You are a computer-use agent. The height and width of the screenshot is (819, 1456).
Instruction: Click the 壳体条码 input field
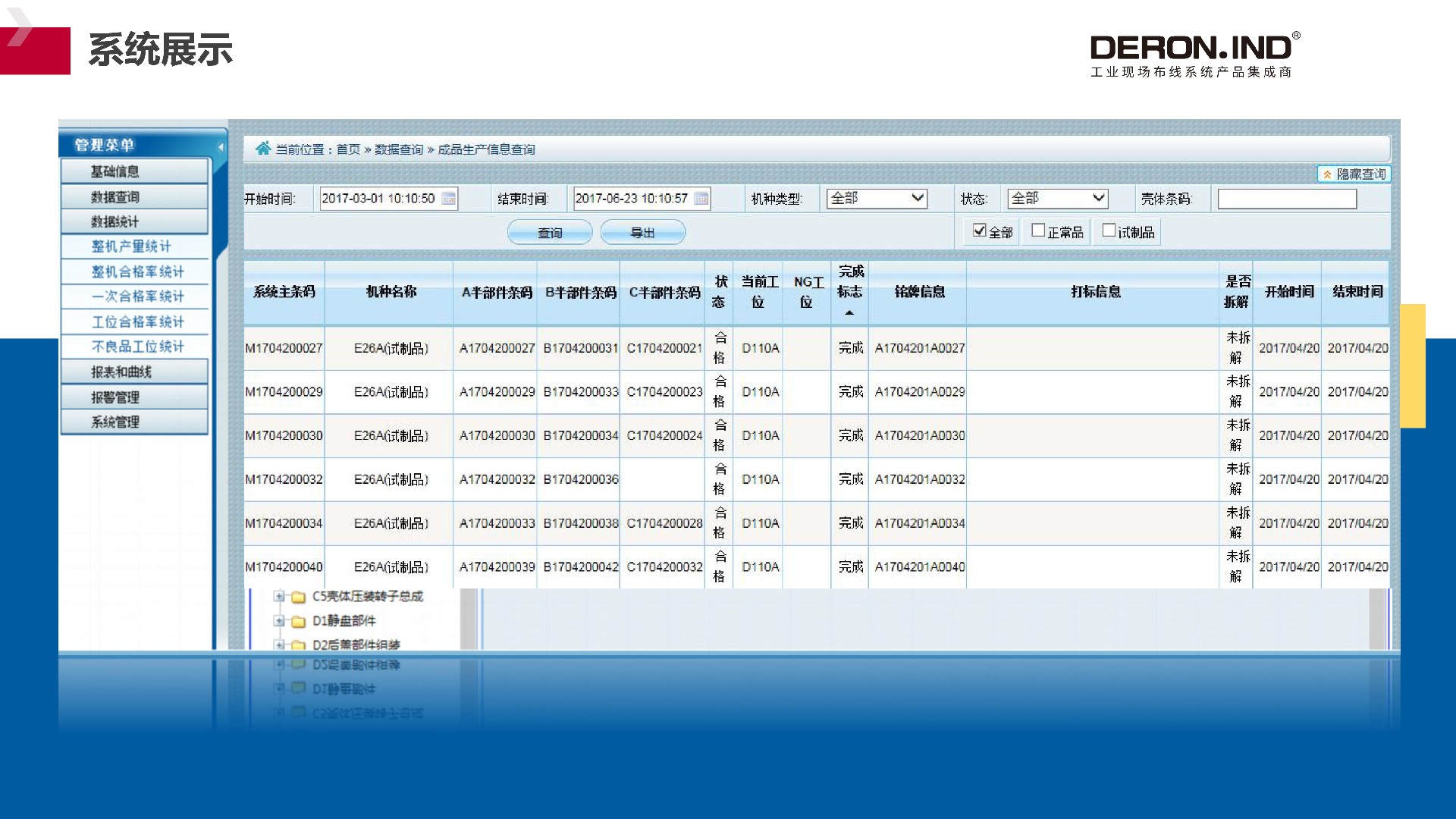[1286, 199]
